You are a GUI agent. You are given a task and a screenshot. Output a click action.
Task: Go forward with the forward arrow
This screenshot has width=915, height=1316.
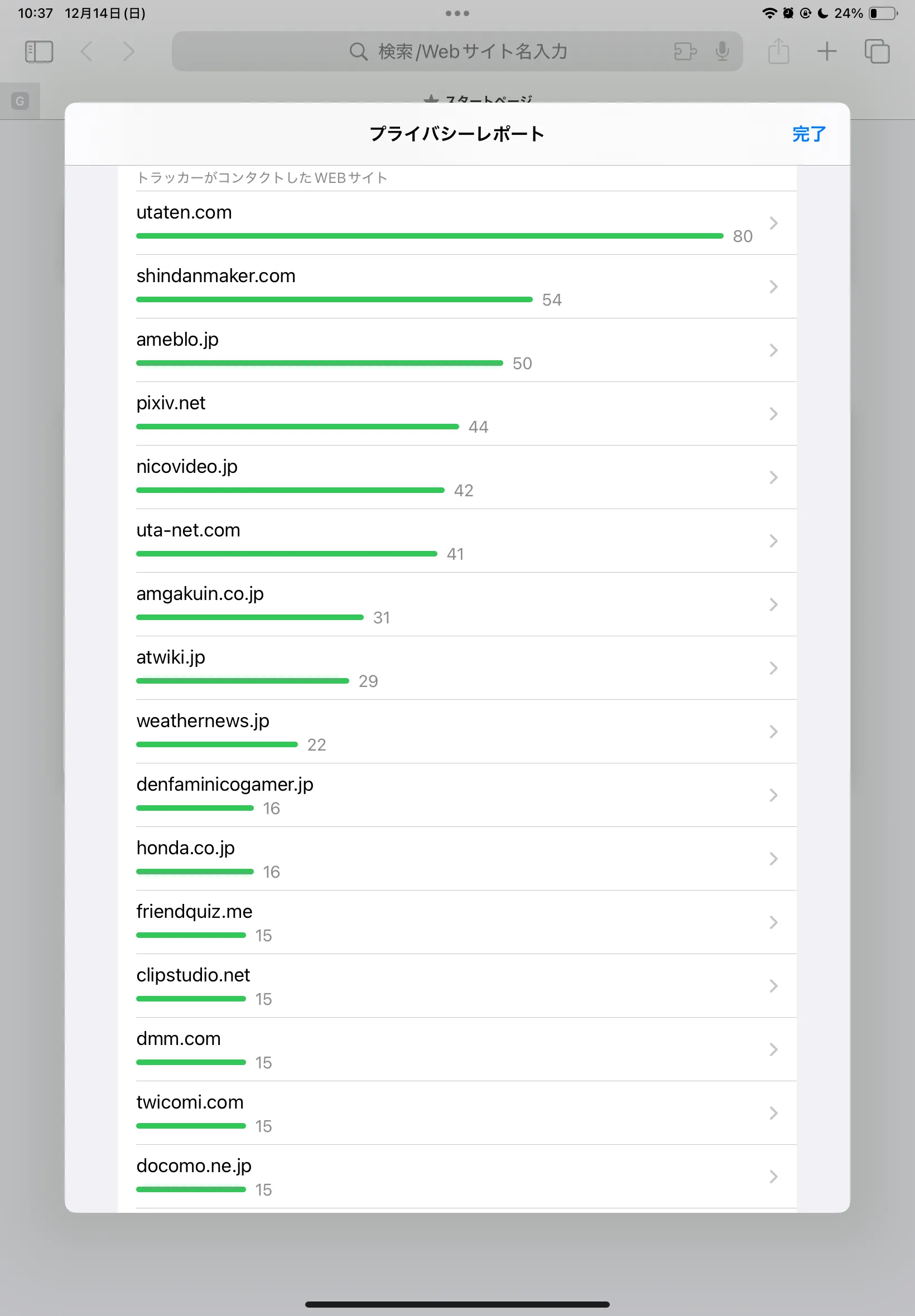[129, 51]
